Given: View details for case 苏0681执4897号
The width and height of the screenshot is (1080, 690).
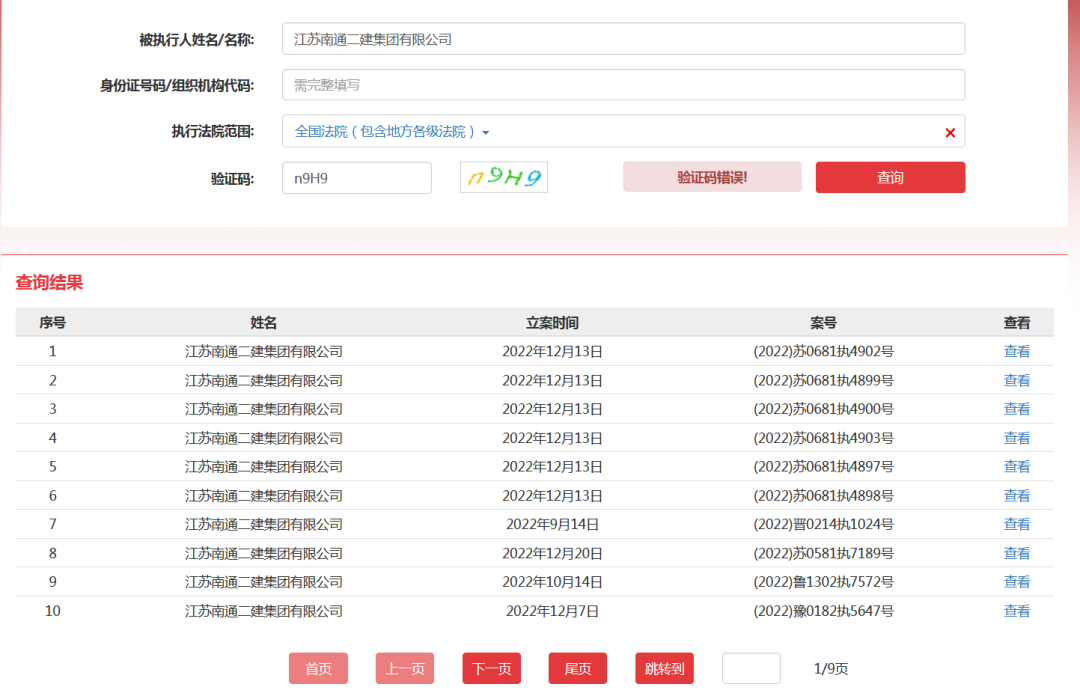Looking at the screenshot, I should [1017, 467].
